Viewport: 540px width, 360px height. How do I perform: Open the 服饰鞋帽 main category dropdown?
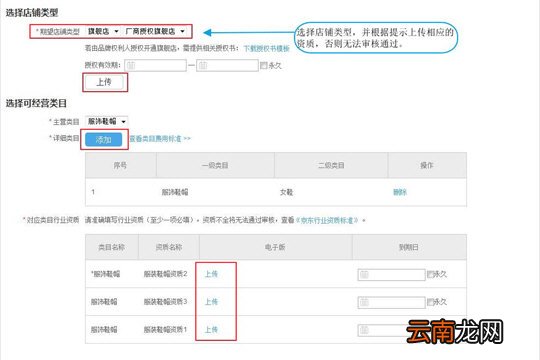coord(106,121)
